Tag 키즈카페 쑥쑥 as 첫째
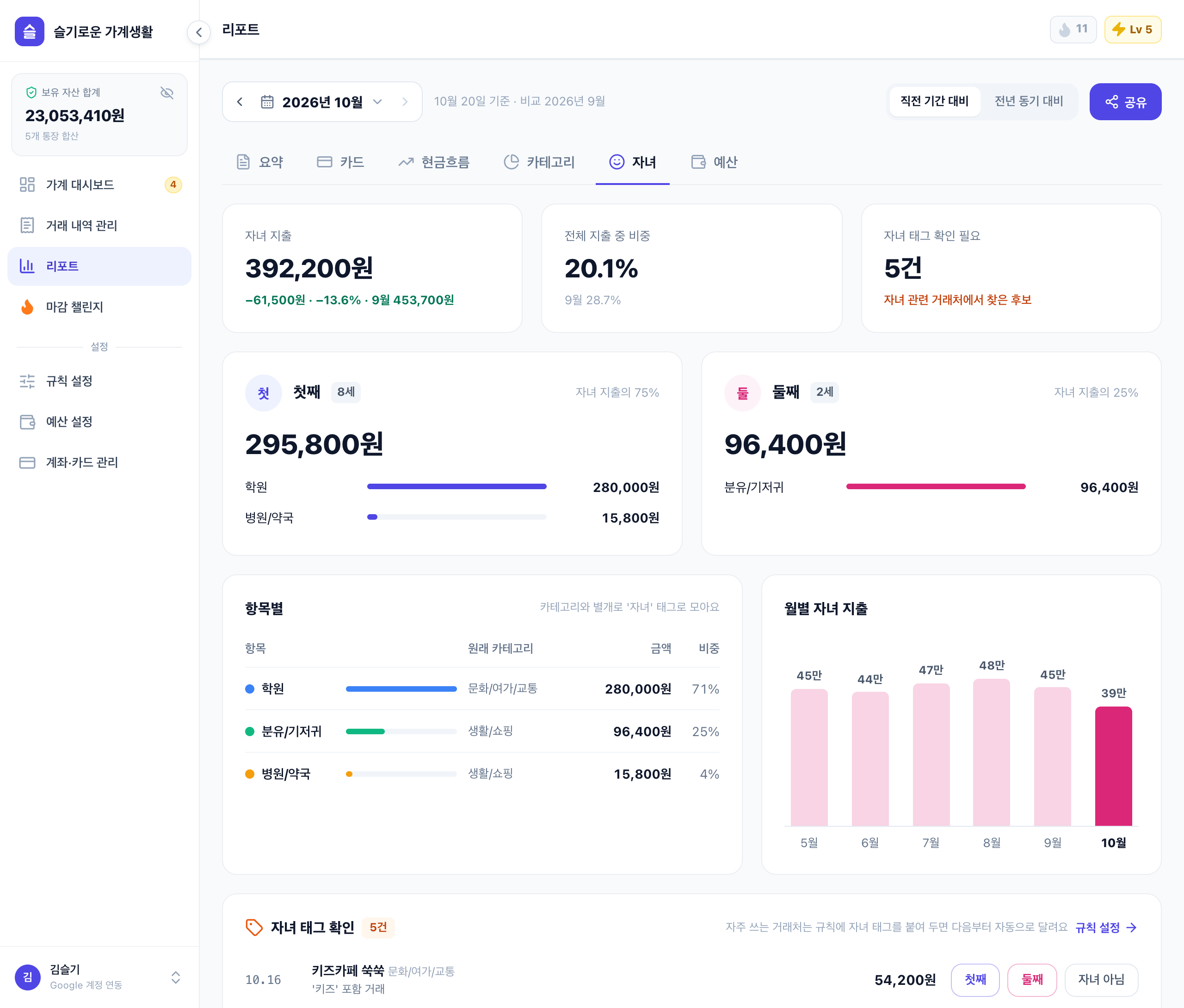The height and width of the screenshot is (1008, 1184). (x=975, y=979)
